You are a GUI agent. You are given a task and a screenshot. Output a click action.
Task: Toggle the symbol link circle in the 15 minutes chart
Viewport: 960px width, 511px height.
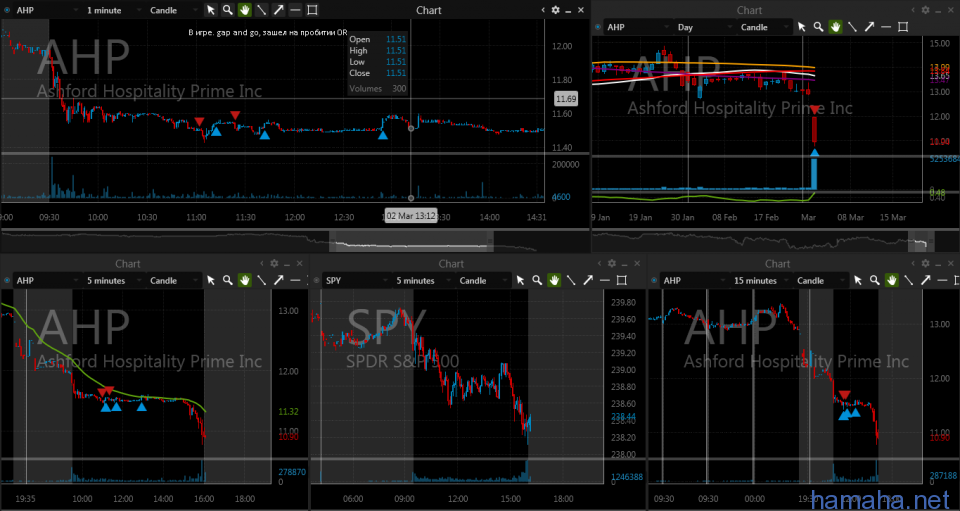coord(654,280)
